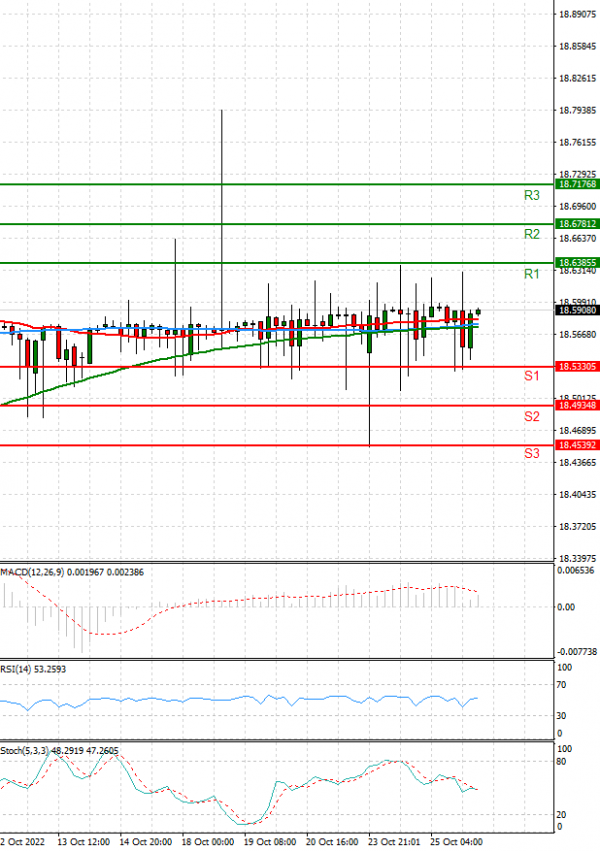Select the 18.53305 red price tag
This screenshot has height=851, width=600.
pyautogui.click(x=577, y=367)
